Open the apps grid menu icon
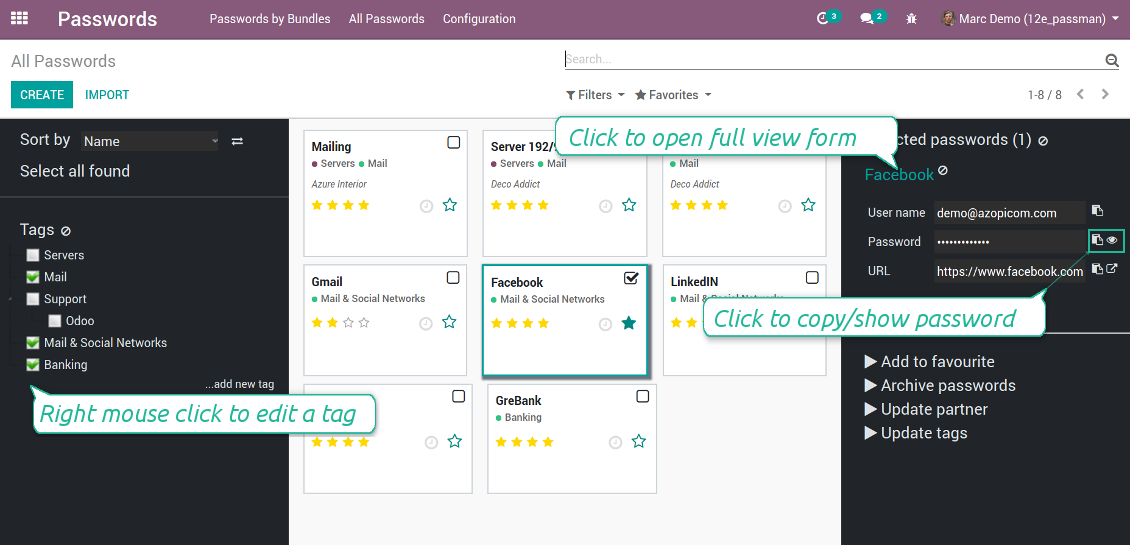 point(19,19)
